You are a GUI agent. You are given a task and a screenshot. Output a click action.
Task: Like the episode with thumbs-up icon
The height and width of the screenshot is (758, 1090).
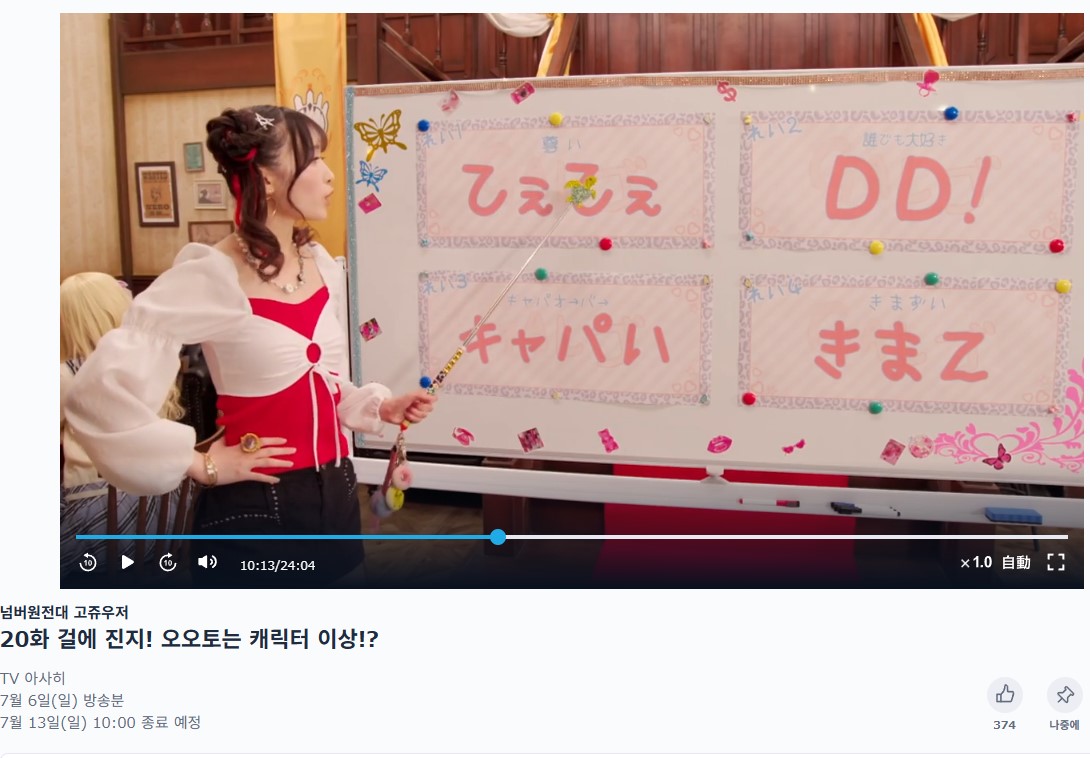click(x=1004, y=694)
